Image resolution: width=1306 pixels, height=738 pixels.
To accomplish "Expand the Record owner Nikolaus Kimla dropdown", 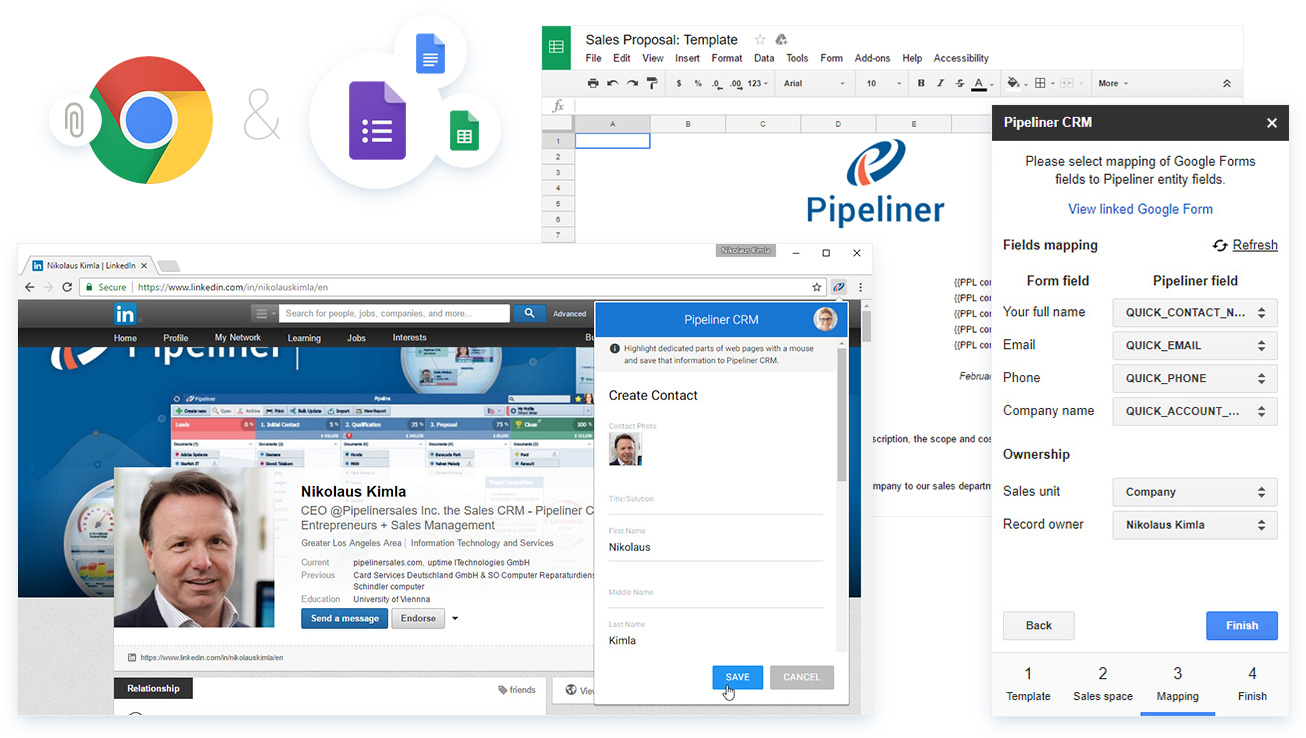I will (x=1194, y=525).
